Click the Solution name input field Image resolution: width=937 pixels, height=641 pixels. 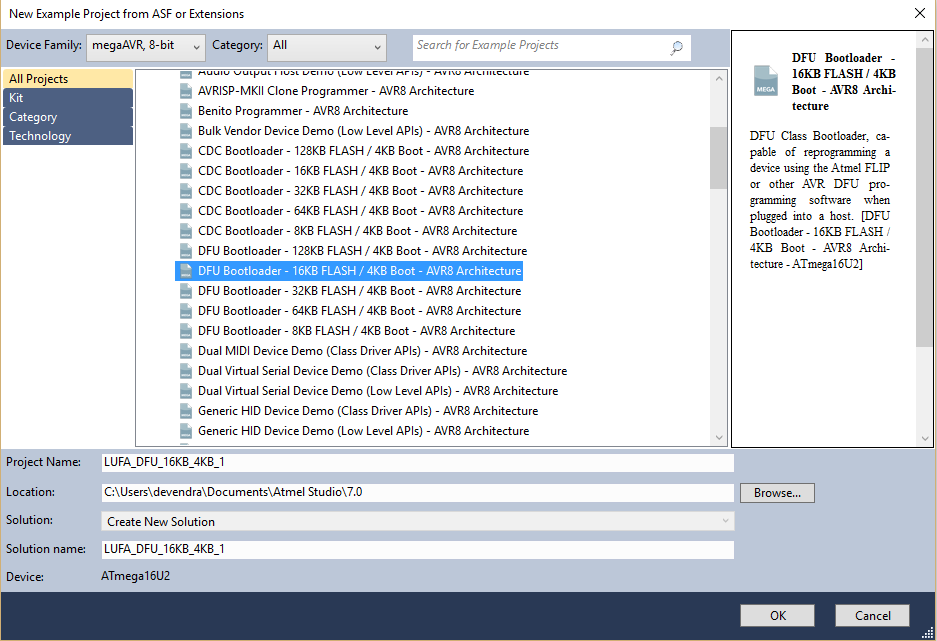coord(418,550)
